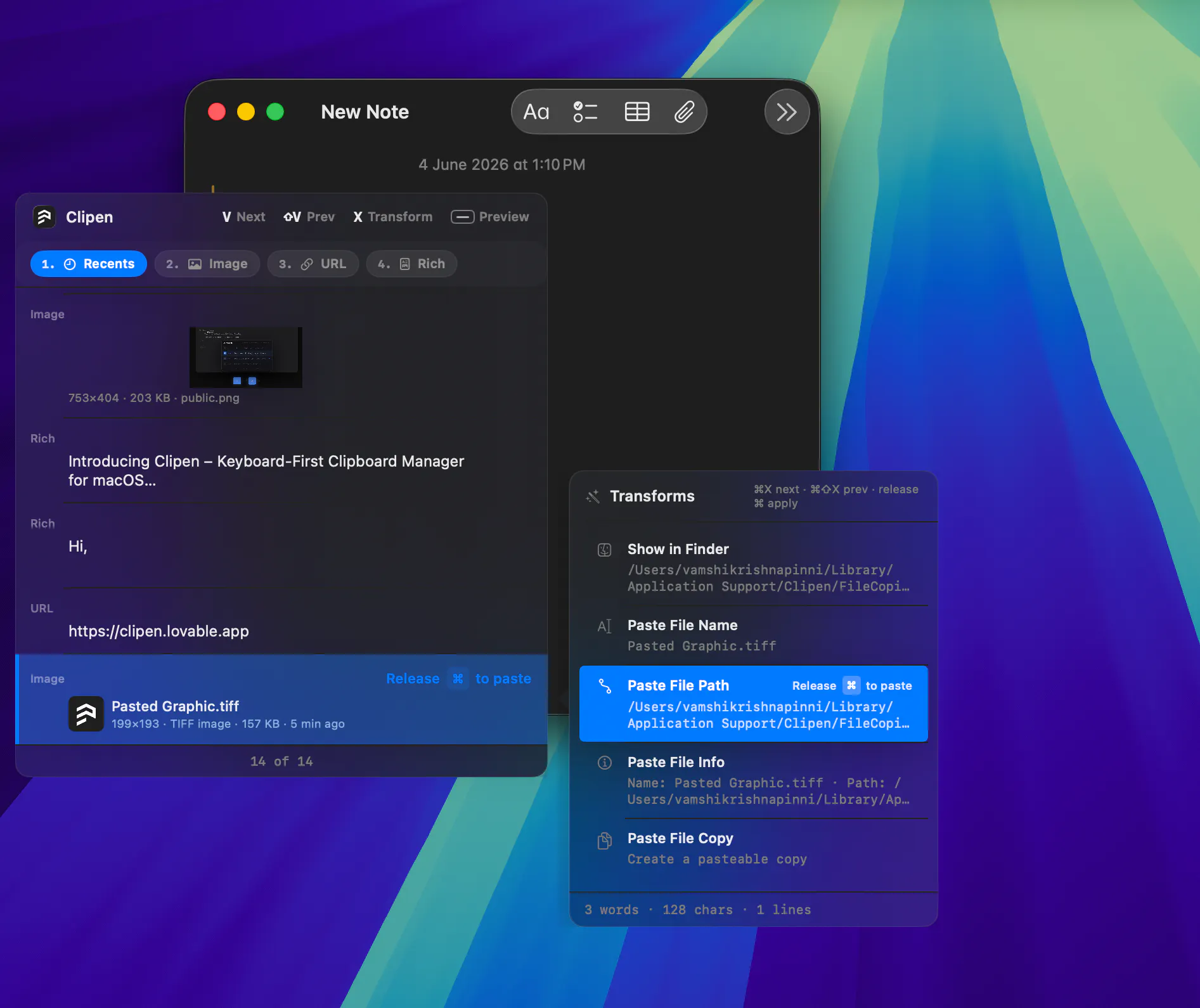Insert a checklist in the New Note toolbar

click(x=585, y=112)
